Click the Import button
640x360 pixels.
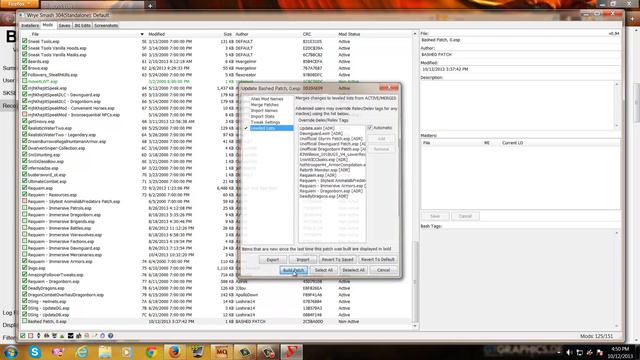tap(302, 260)
